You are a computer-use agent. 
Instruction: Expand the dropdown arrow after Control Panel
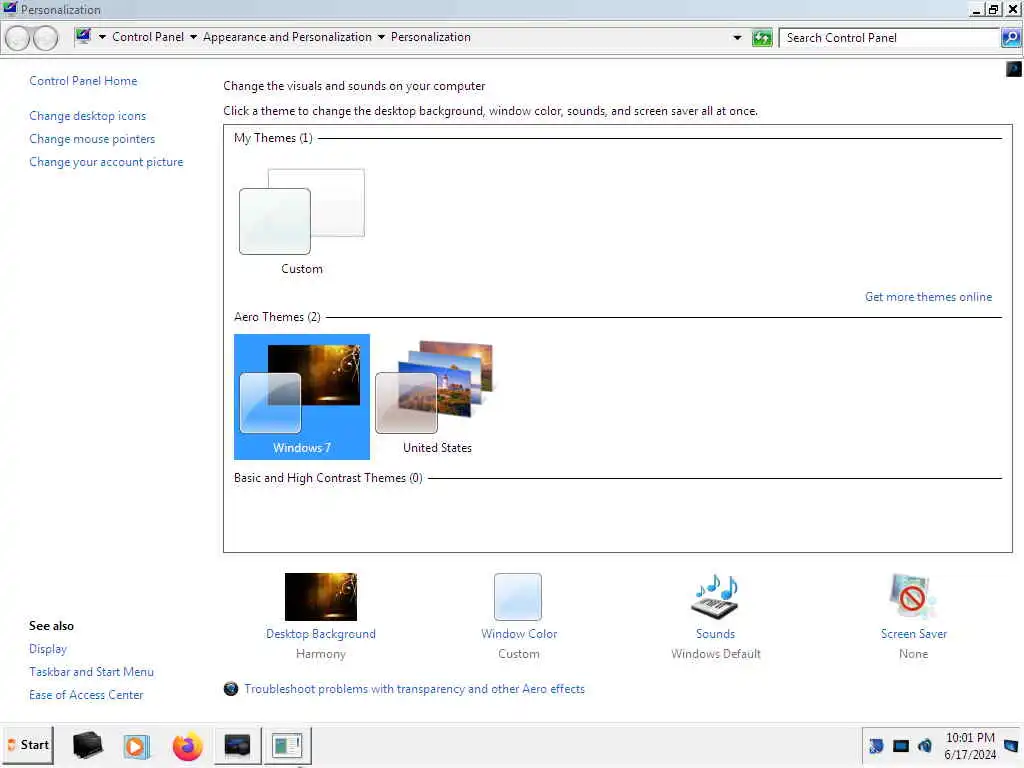pos(193,37)
